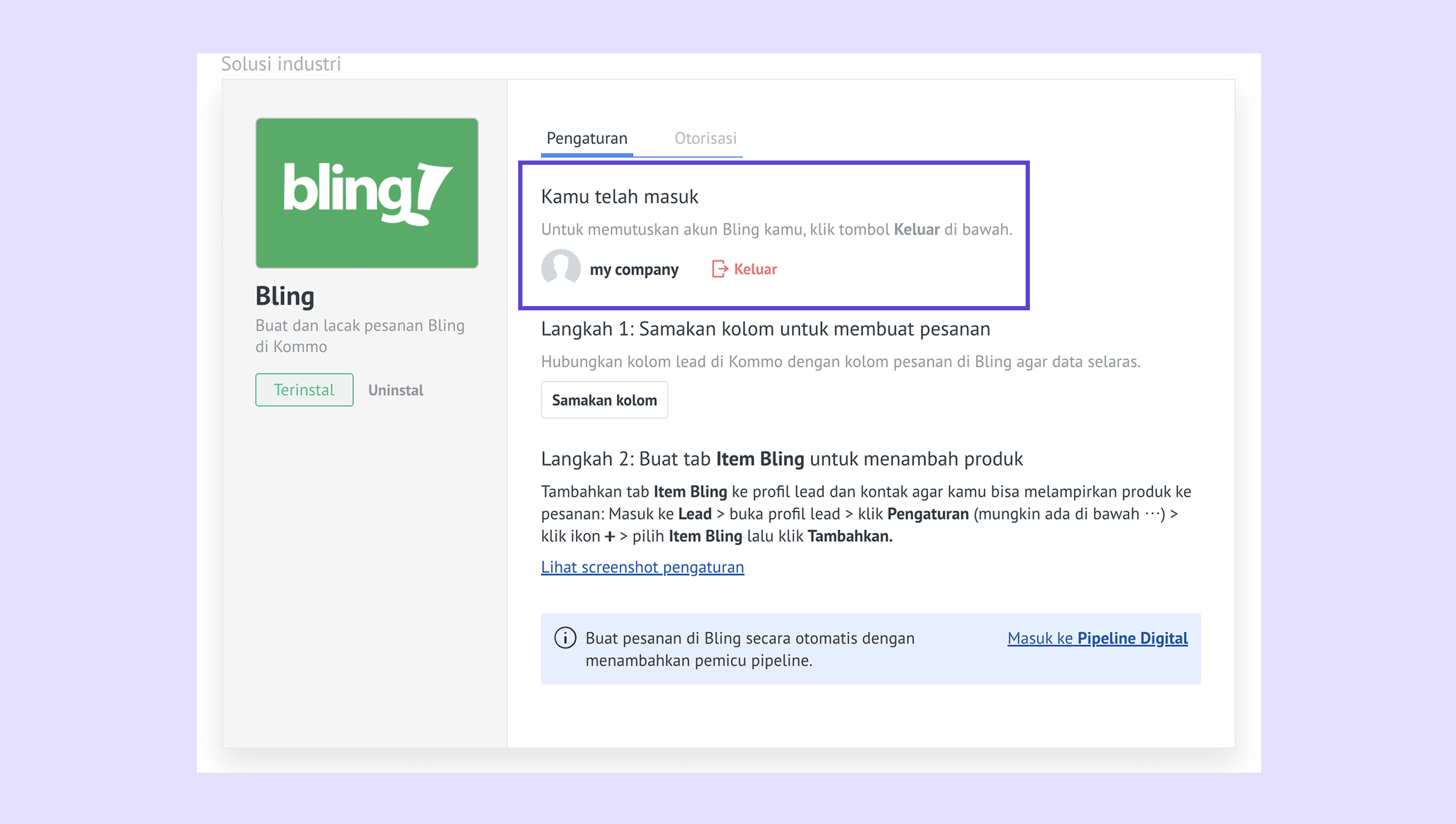Open Lihat screenshot pengaturan link

pos(642,567)
